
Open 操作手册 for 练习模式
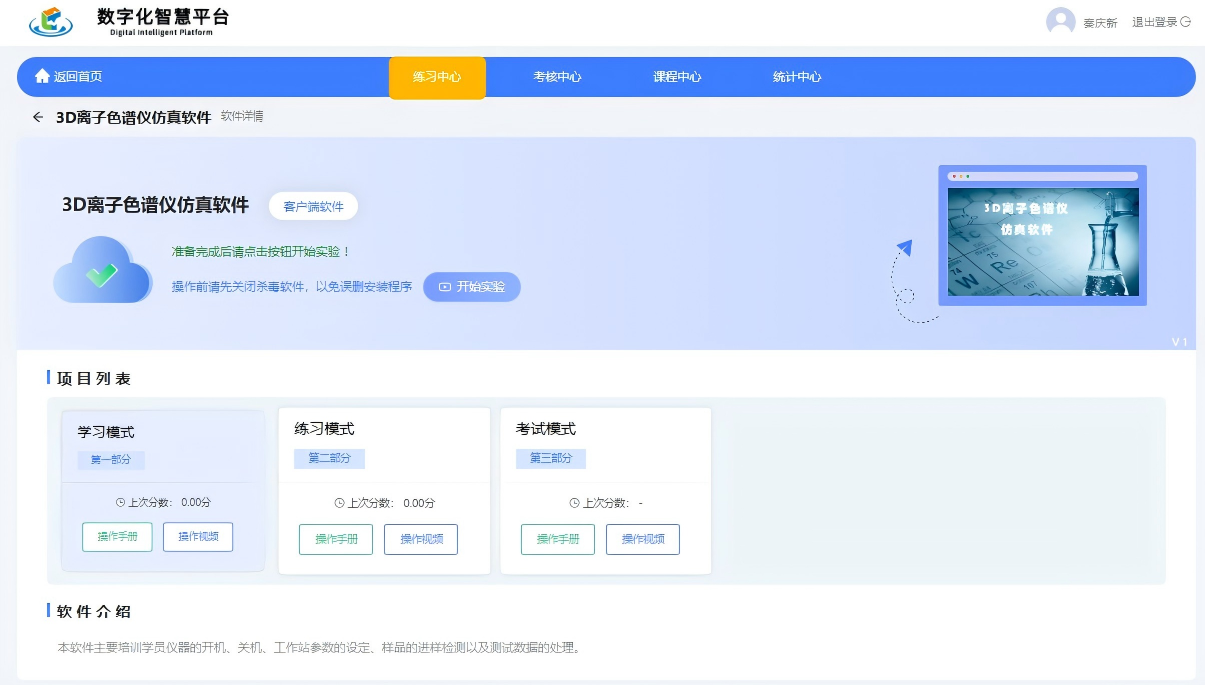pos(336,539)
